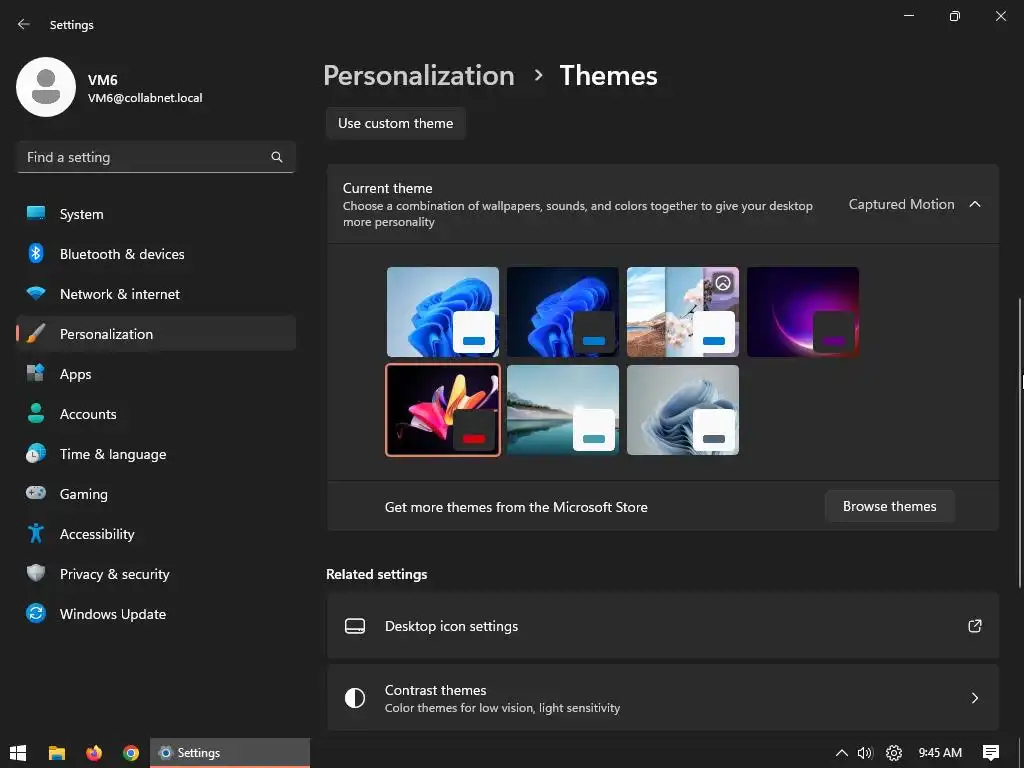This screenshot has height=768, width=1024.
Task: Click the Apps icon in sidebar
Action: (x=36, y=374)
